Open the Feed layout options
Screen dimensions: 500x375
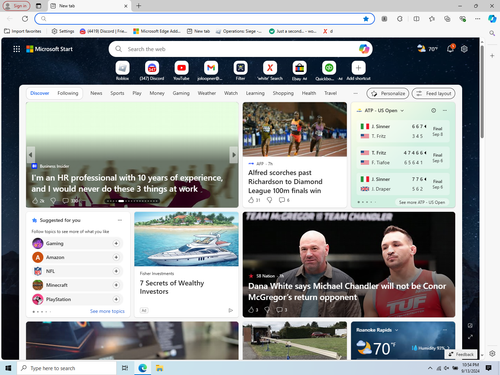[x=433, y=93]
